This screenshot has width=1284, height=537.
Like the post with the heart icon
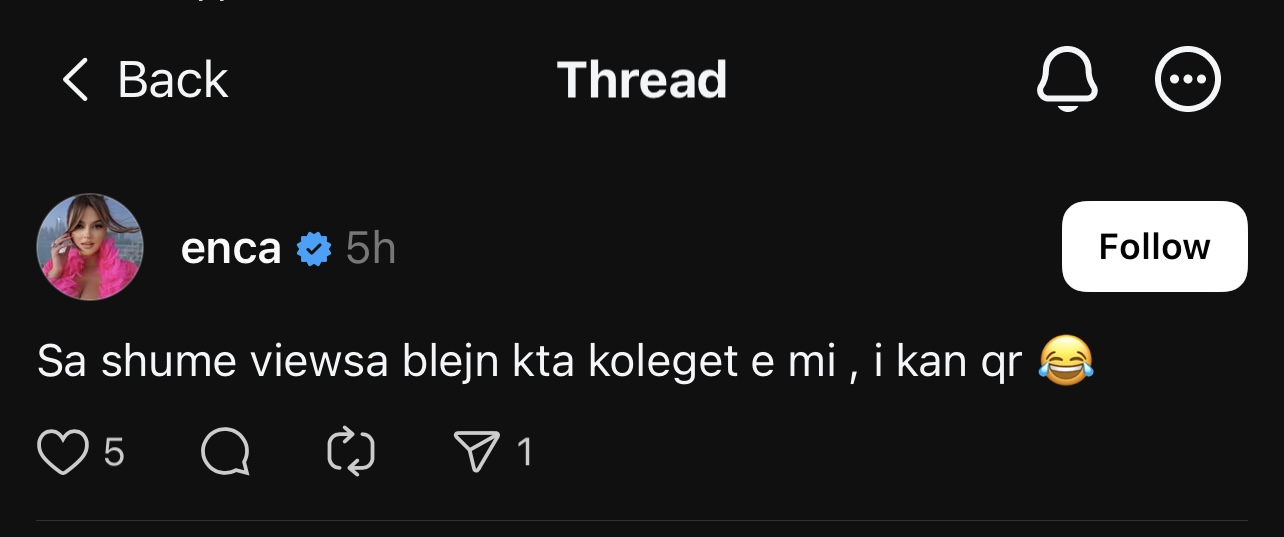pos(62,453)
